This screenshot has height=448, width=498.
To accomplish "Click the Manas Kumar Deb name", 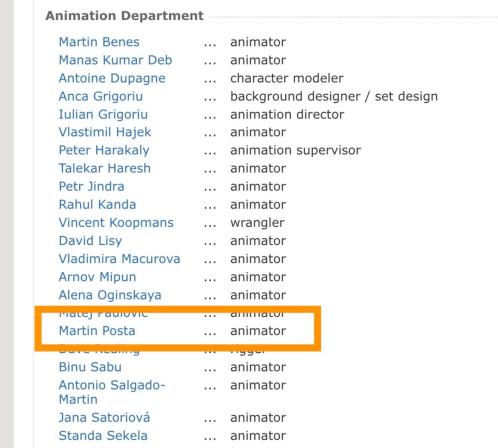I will click(x=115, y=60).
